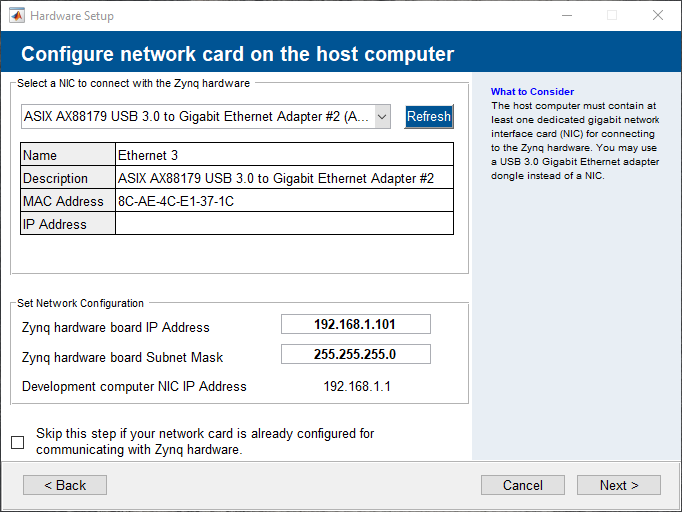Click the What to Consider heading
The width and height of the screenshot is (682, 512).
click(x=532, y=92)
